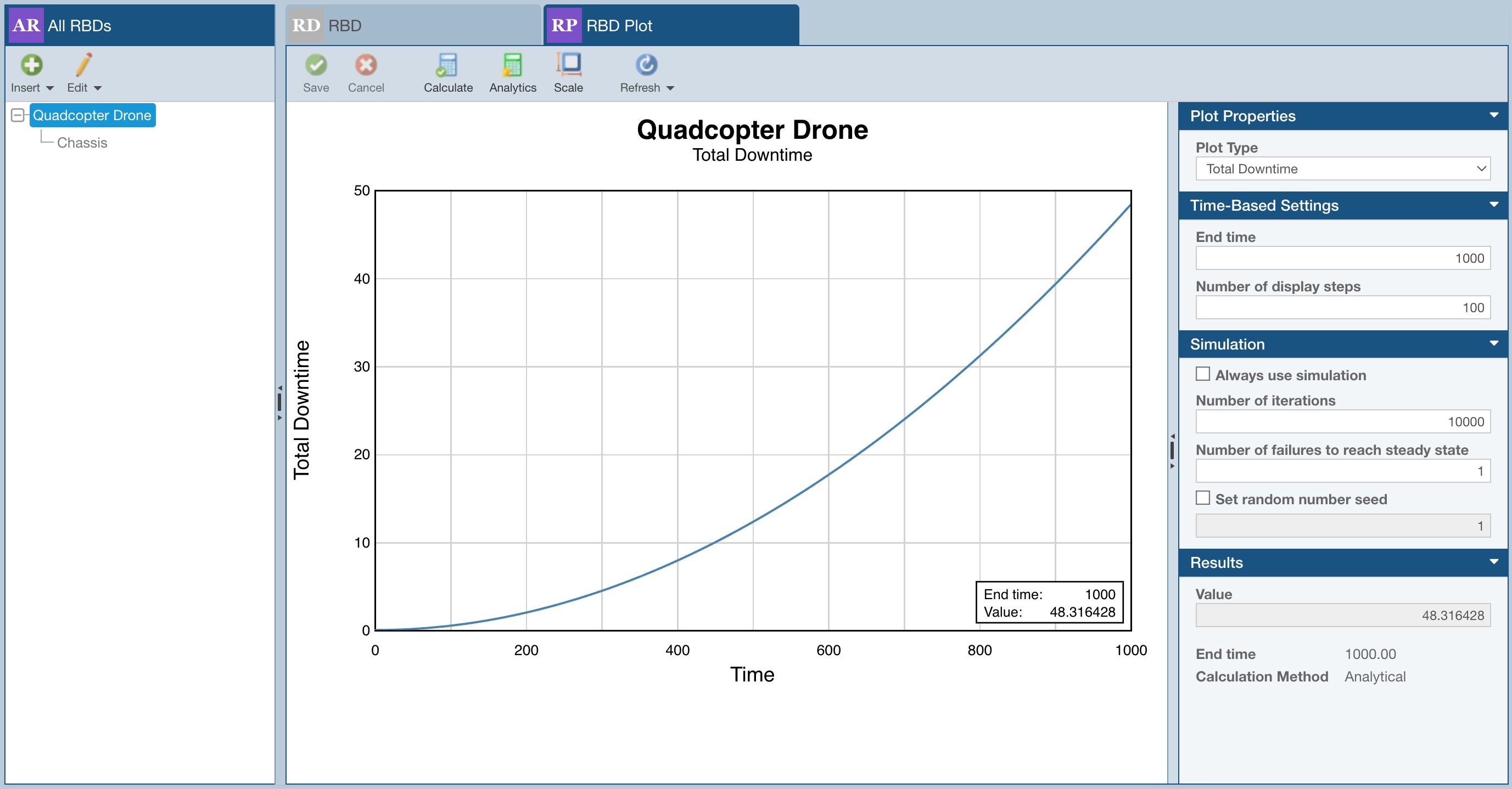Click the Save checkmark icon
1512x789 pixels.
click(x=316, y=65)
